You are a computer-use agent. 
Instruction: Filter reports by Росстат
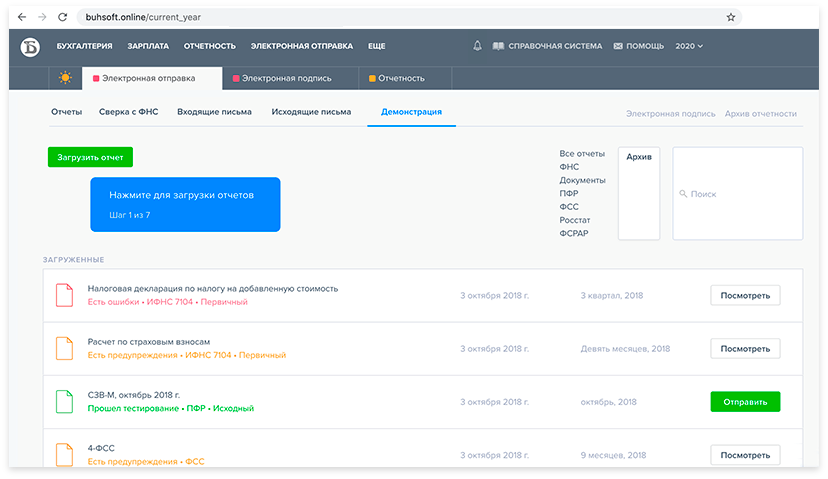click(x=575, y=220)
